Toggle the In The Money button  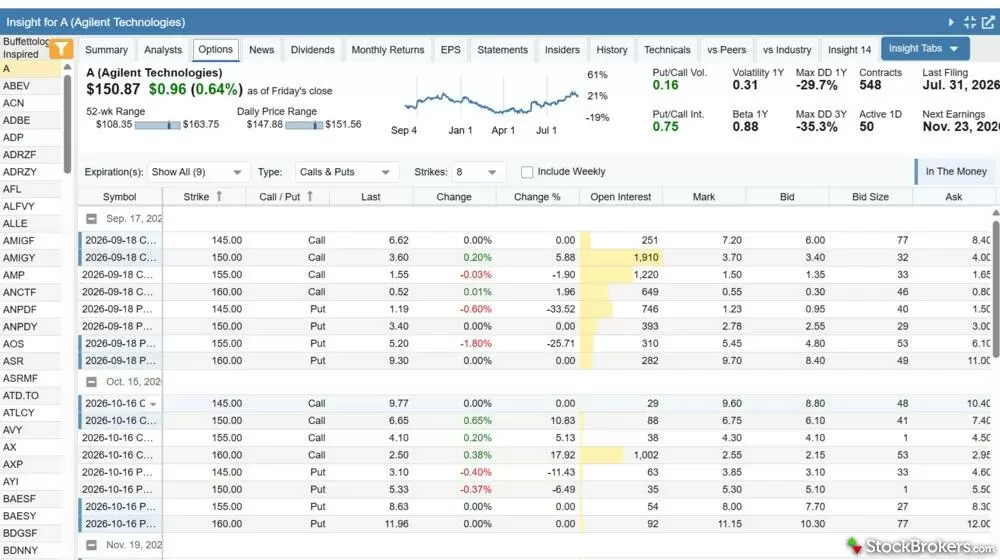coord(955,172)
